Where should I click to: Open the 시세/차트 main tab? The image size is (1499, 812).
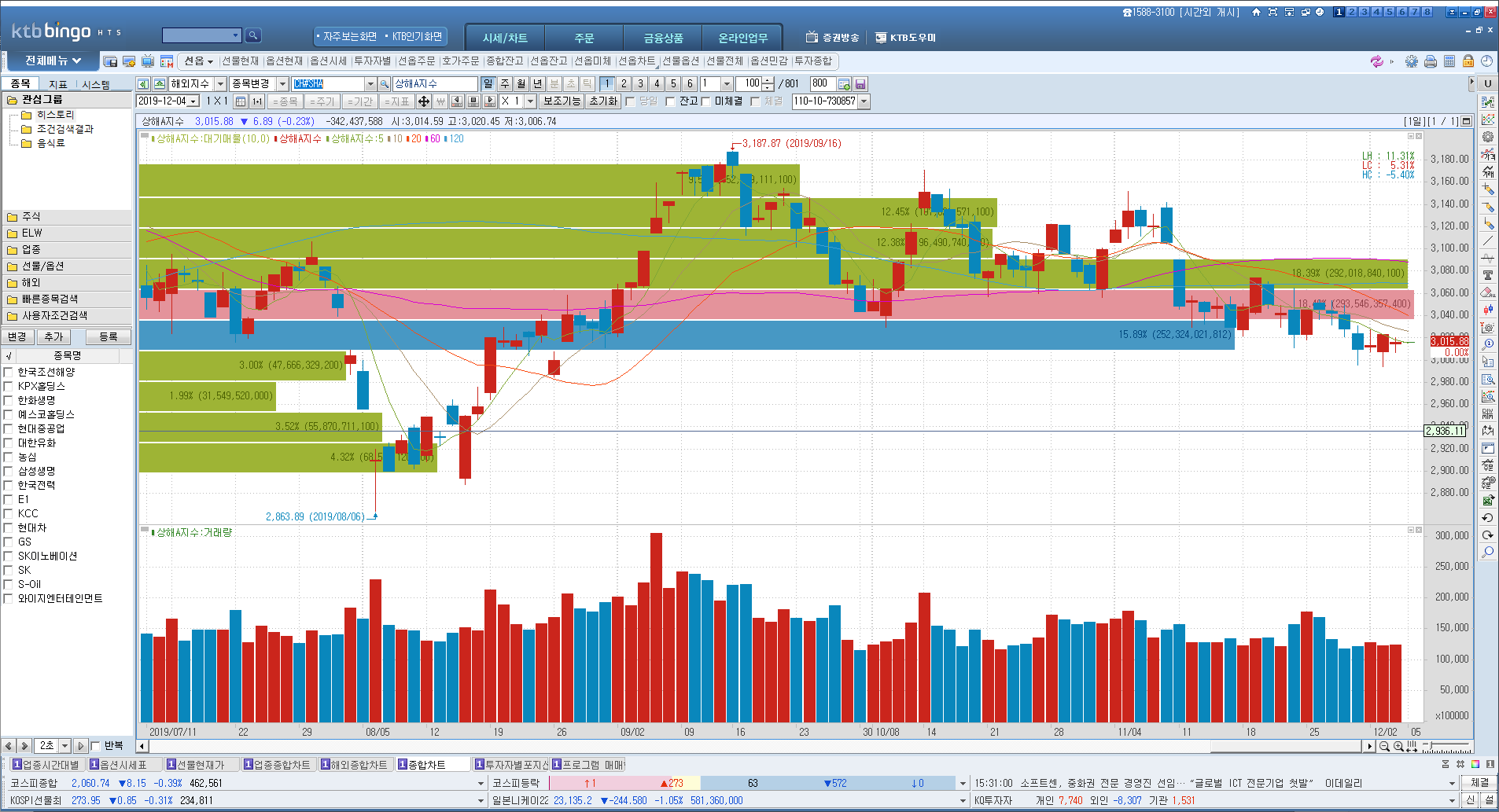tap(505, 38)
